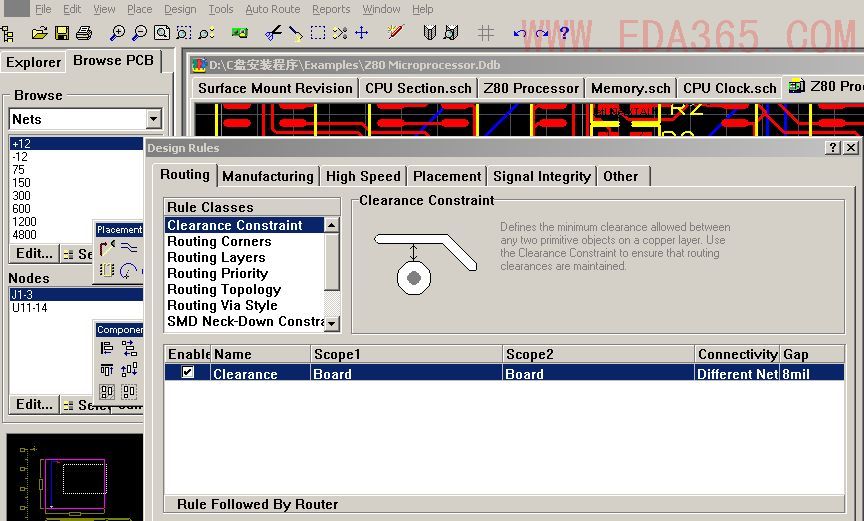Click the Undo arrow icon

pos(519,34)
